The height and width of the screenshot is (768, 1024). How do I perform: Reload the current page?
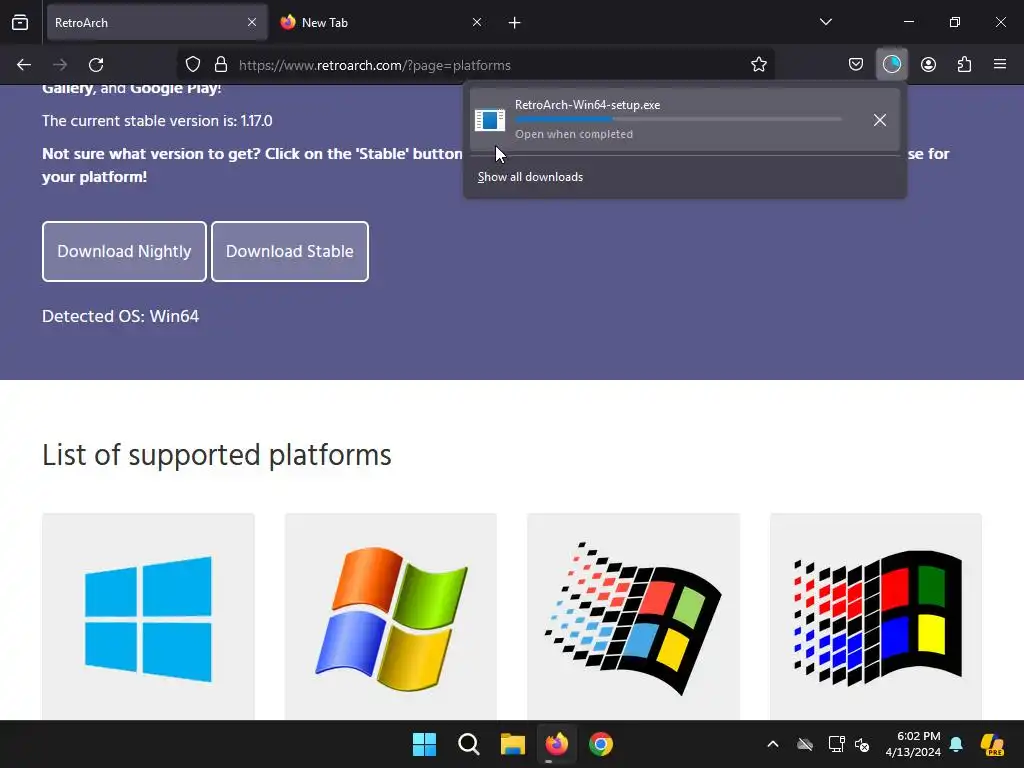point(96,65)
